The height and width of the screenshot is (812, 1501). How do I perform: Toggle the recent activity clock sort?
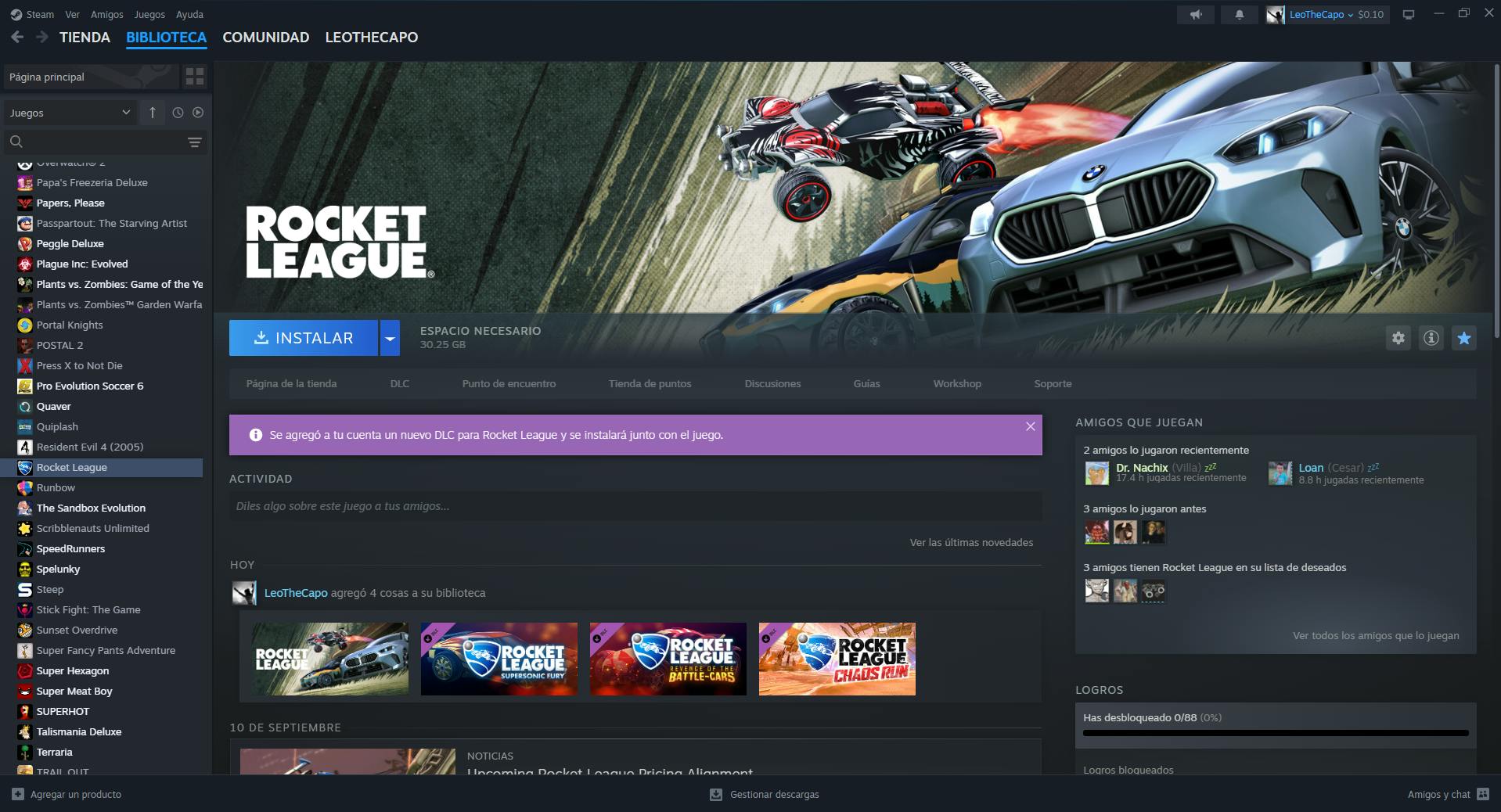click(x=178, y=113)
